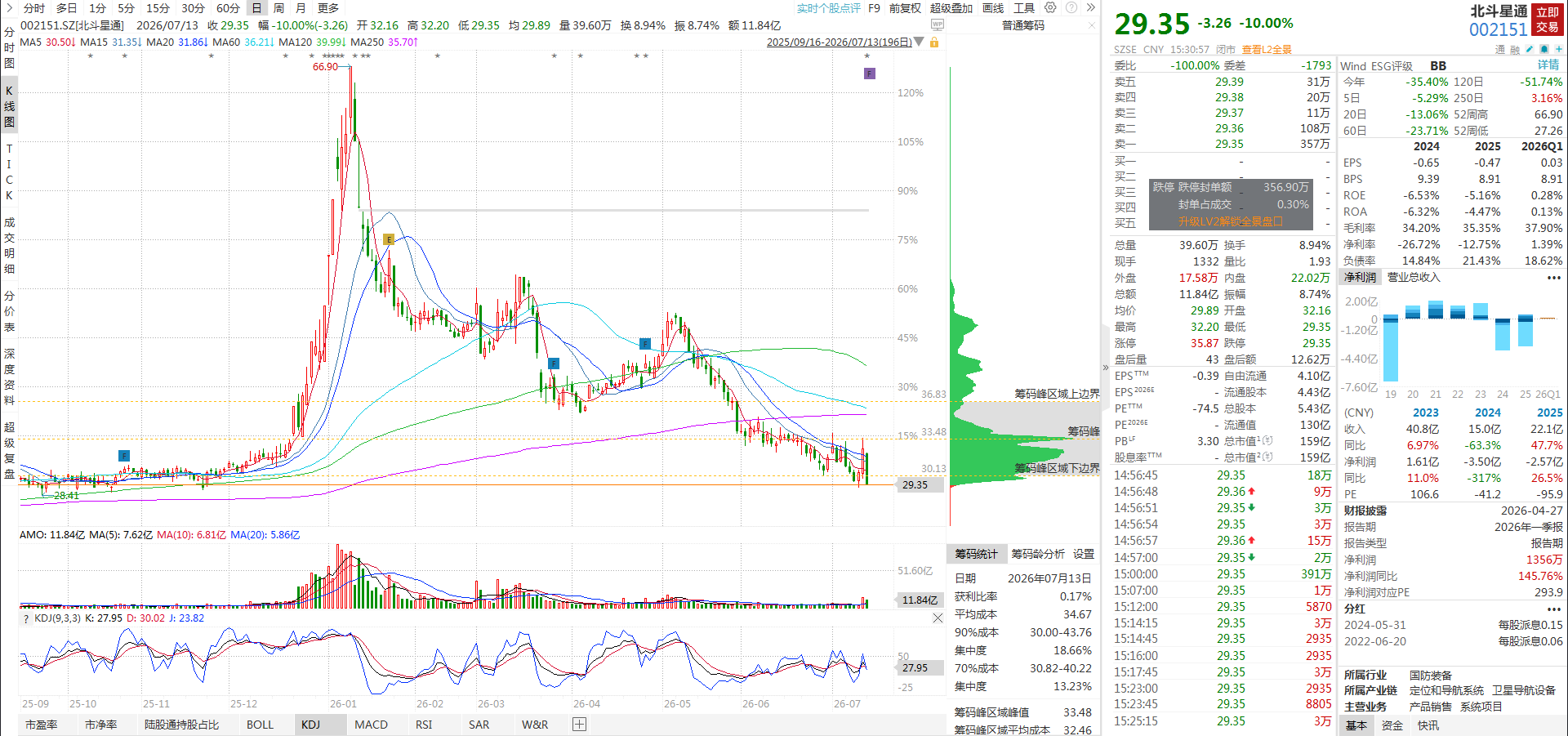Open the 筹码龄分析 tab
This screenshot has width=1568, height=736.
click(1038, 554)
